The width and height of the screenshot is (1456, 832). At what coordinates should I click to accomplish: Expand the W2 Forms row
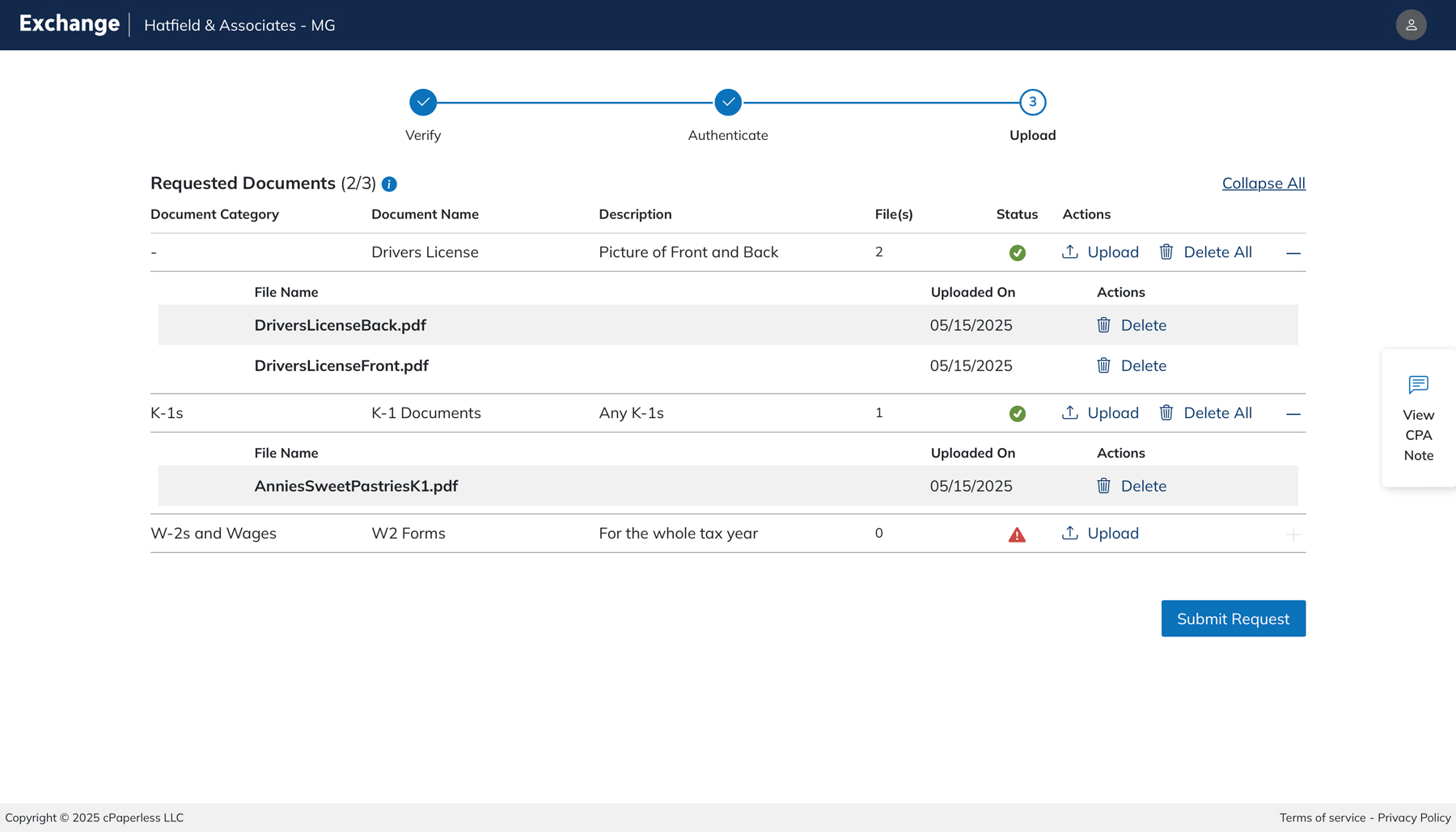click(1293, 534)
